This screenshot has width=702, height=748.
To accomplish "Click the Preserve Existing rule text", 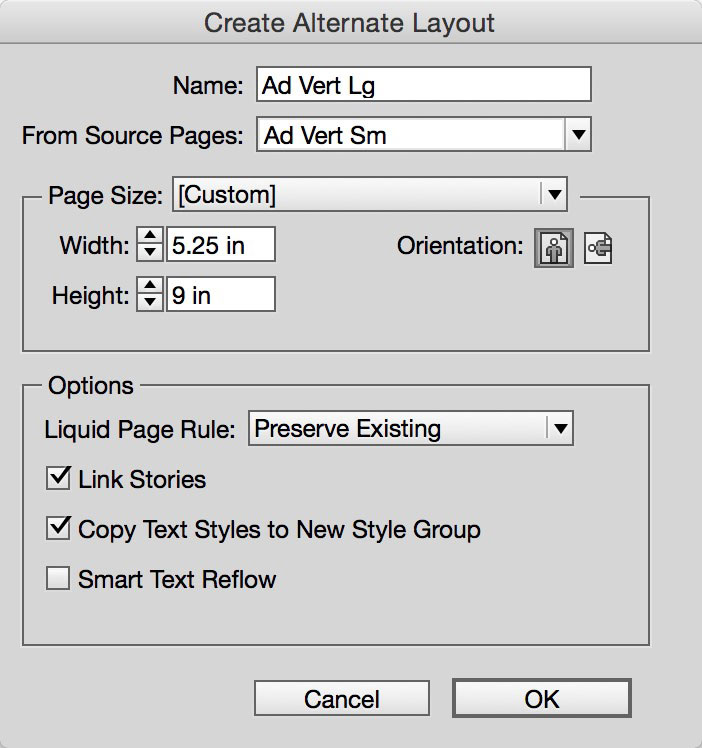I will click(348, 429).
